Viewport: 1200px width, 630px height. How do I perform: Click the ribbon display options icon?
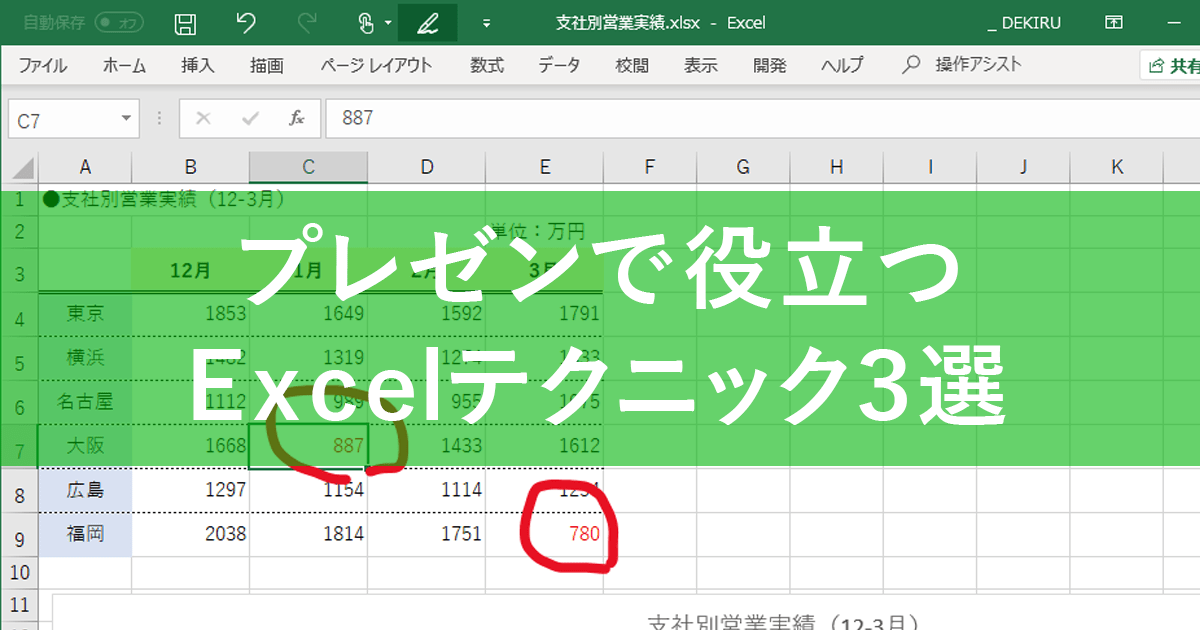click(1113, 22)
